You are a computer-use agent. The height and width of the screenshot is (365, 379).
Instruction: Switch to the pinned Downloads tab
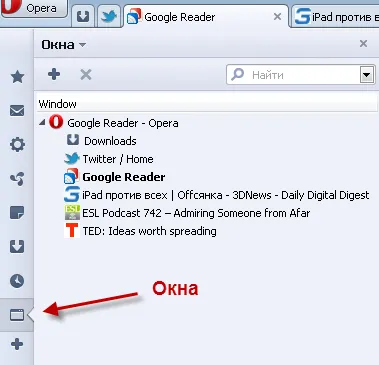coord(83,16)
